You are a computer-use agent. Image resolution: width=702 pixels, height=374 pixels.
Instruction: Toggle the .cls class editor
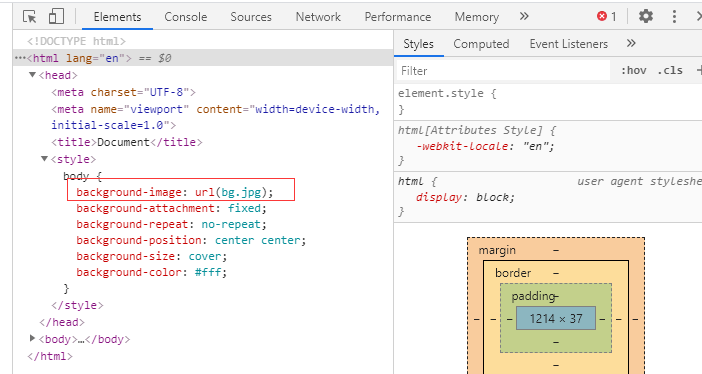coord(670,70)
